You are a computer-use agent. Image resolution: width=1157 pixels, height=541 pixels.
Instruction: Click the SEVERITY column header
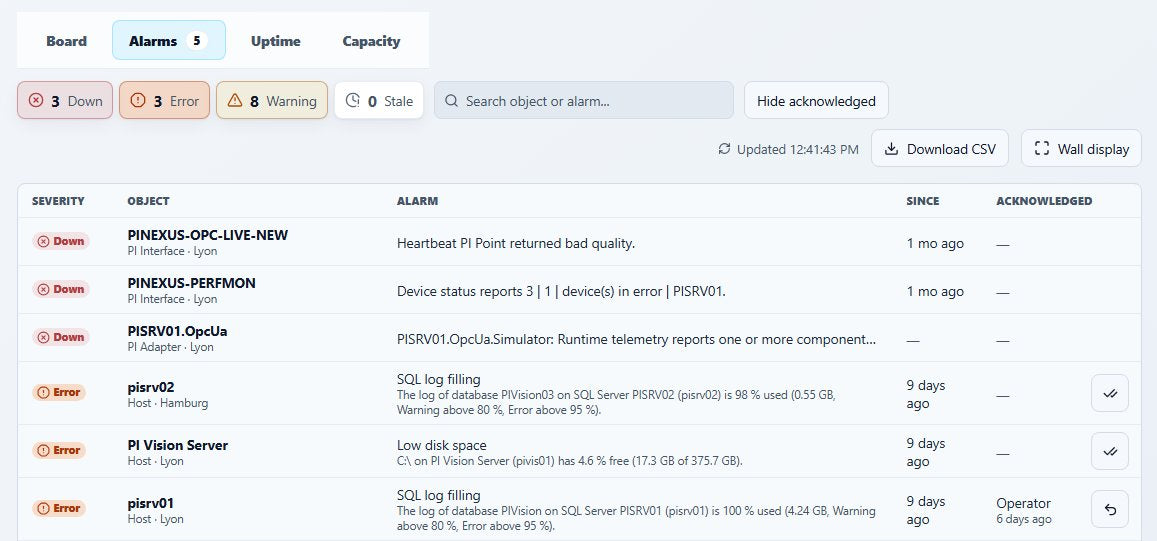click(x=58, y=201)
